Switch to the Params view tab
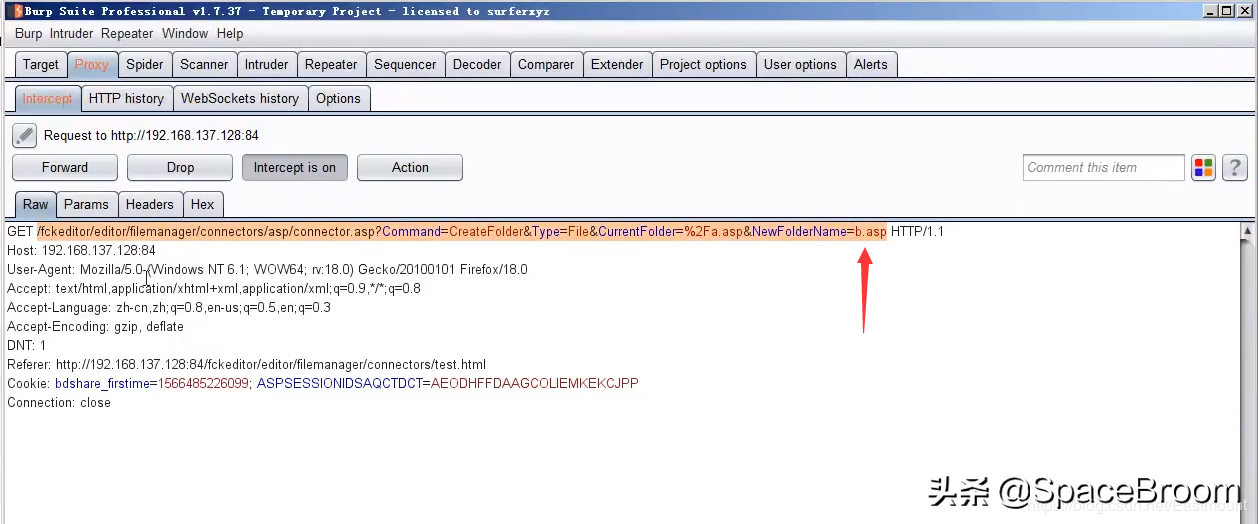This screenshot has width=1258, height=524. click(x=86, y=204)
